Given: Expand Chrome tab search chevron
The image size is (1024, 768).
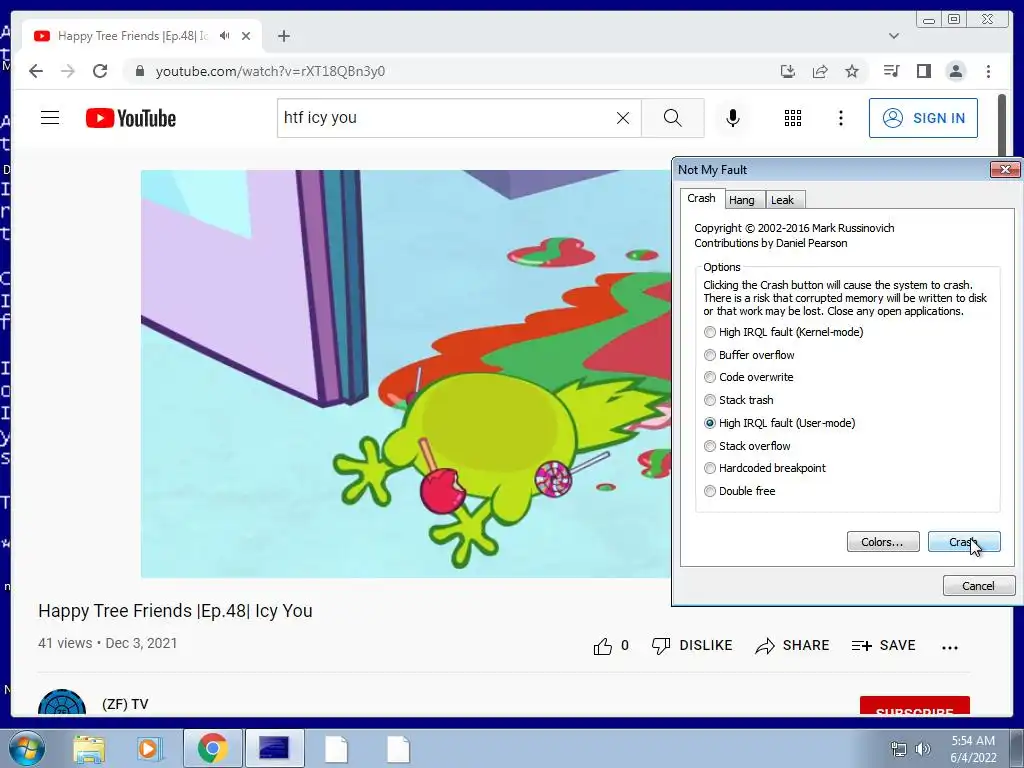Looking at the screenshot, I should 894,36.
